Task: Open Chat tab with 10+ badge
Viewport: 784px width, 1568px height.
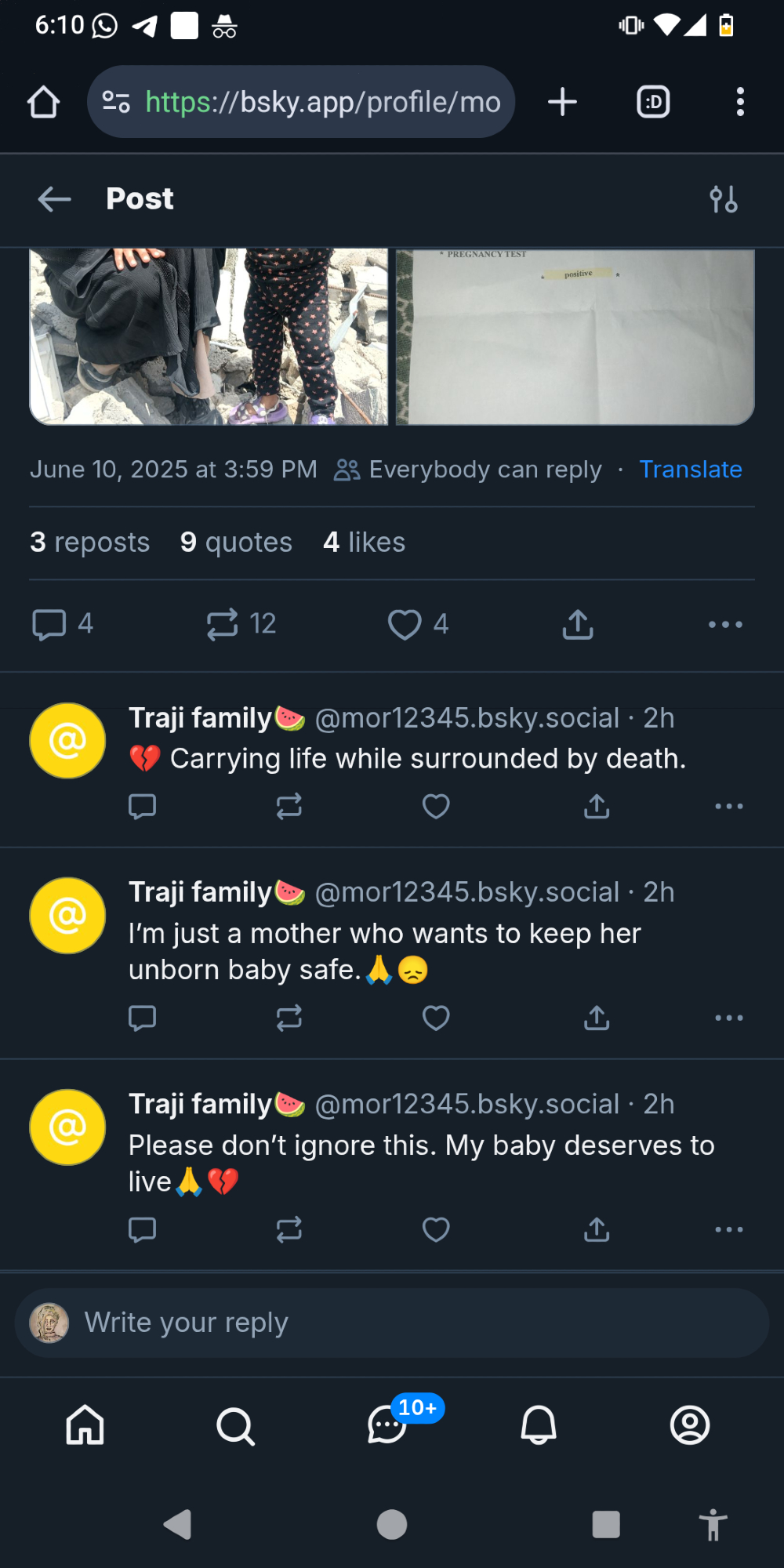Action: coord(387,1426)
